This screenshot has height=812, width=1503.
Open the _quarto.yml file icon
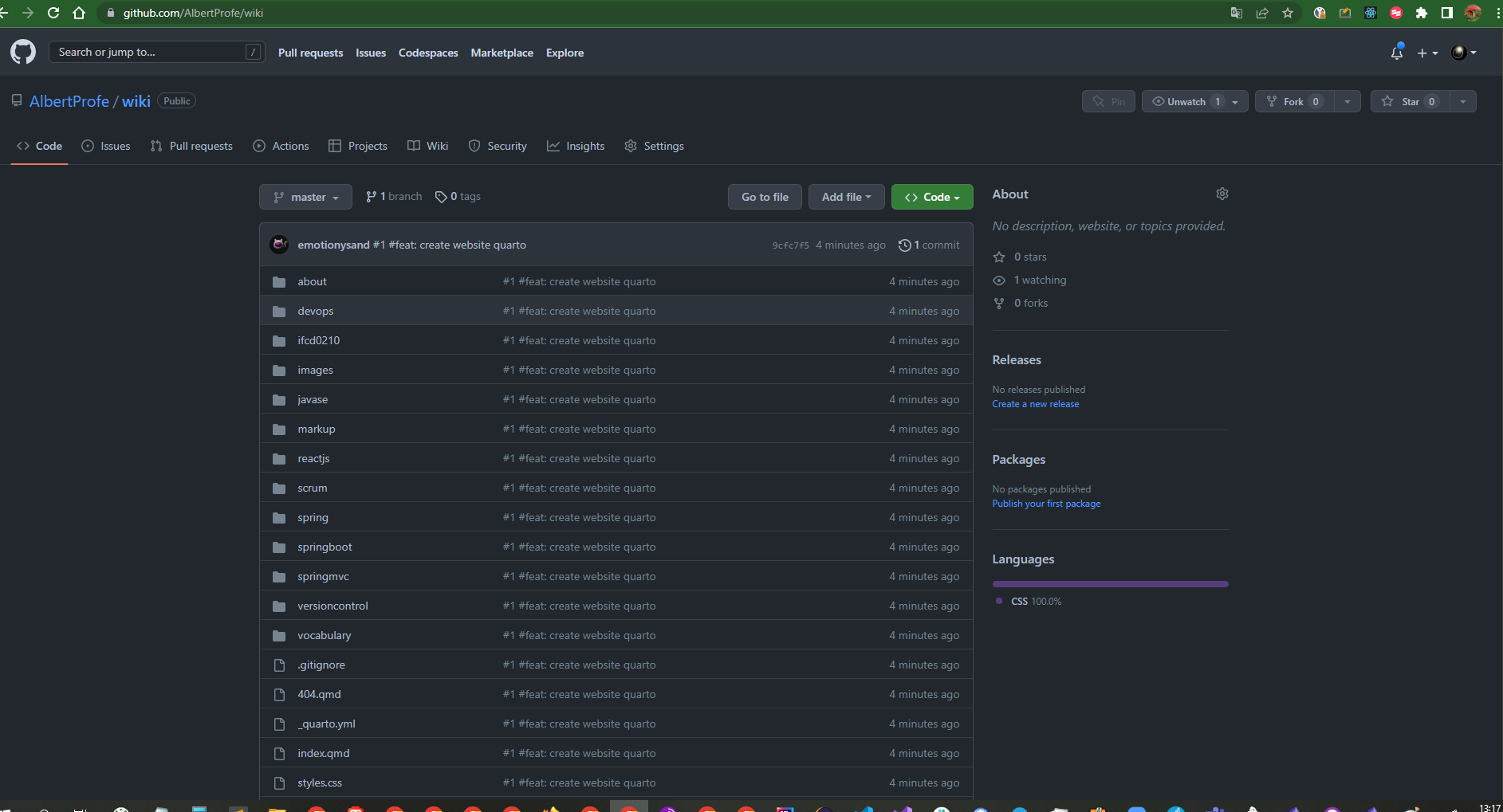click(279, 724)
